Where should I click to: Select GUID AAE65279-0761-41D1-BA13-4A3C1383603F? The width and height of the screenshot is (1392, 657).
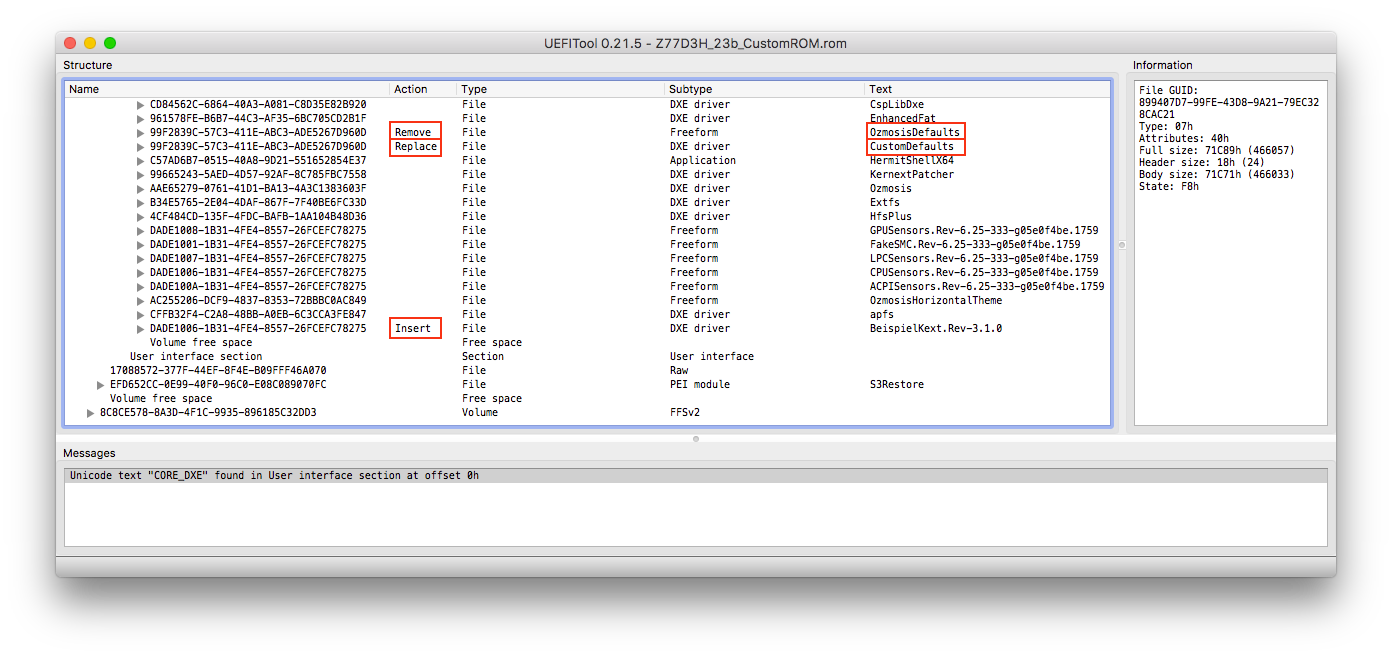[258, 188]
